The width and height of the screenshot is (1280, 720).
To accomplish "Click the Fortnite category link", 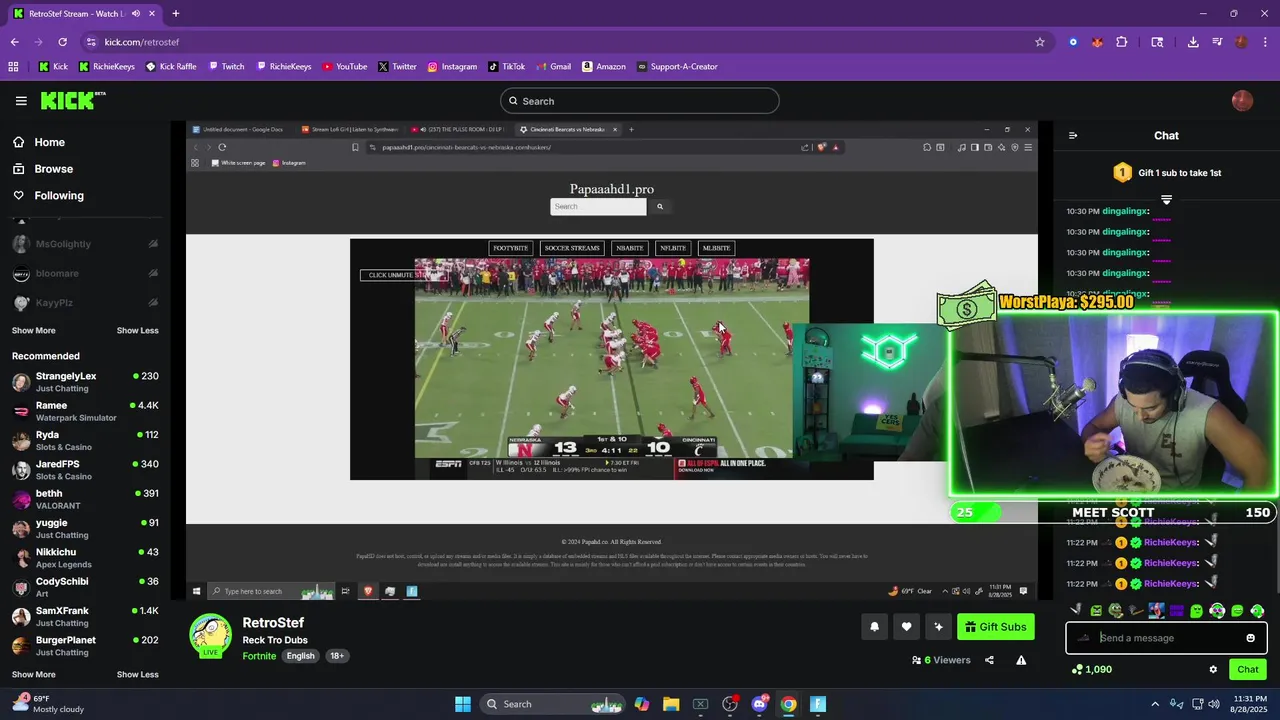I will (258, 656).
